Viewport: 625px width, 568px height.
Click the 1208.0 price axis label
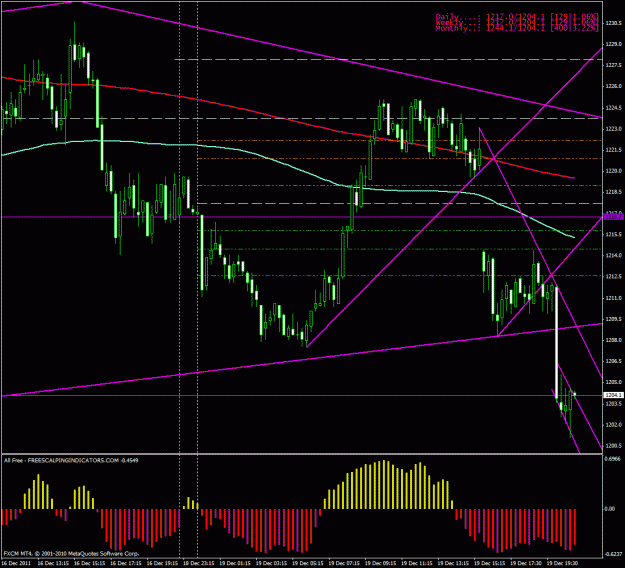click(x=613, y=340)
